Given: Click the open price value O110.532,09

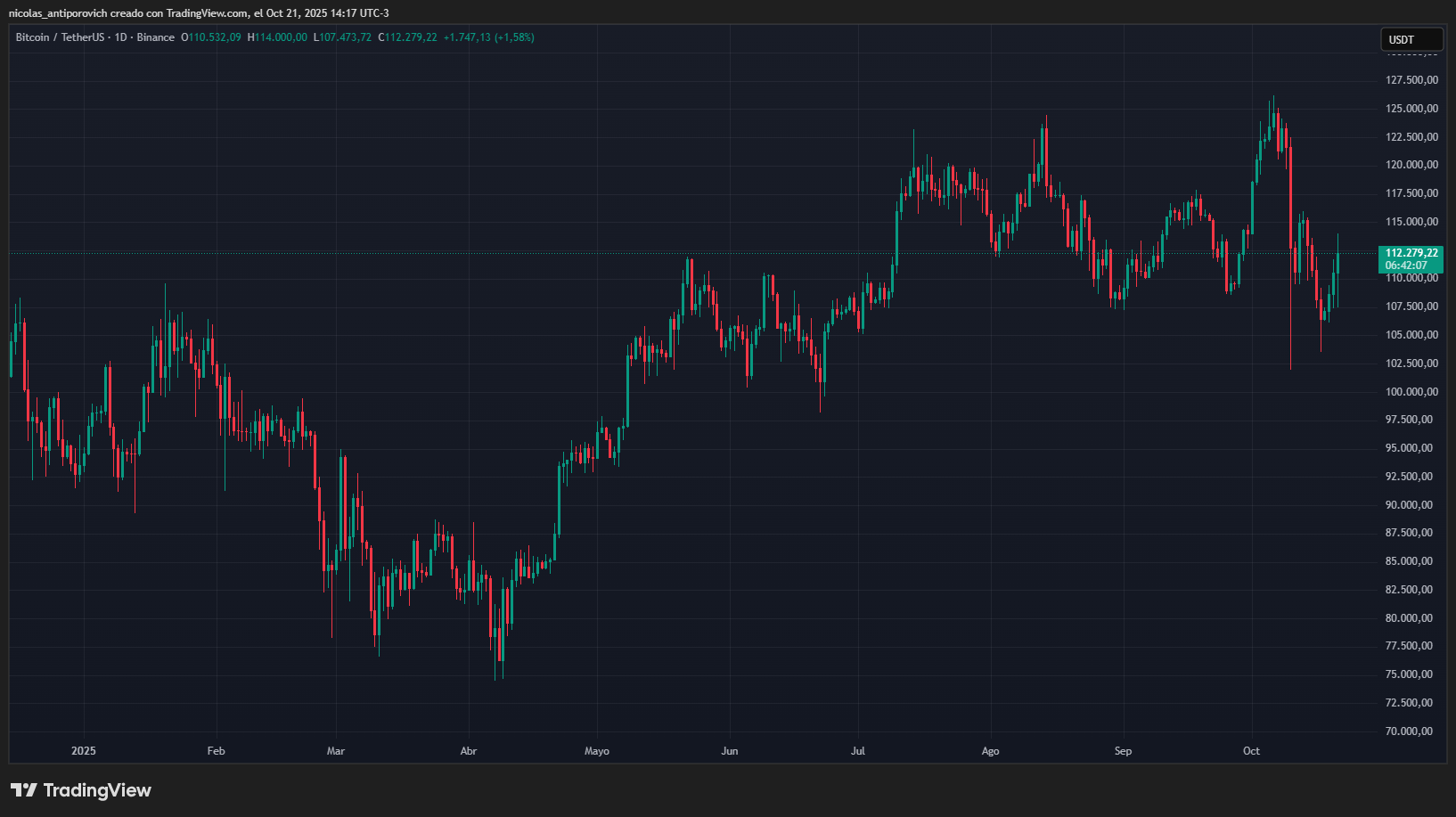Looking at the screenshot, I should (211, 37).
